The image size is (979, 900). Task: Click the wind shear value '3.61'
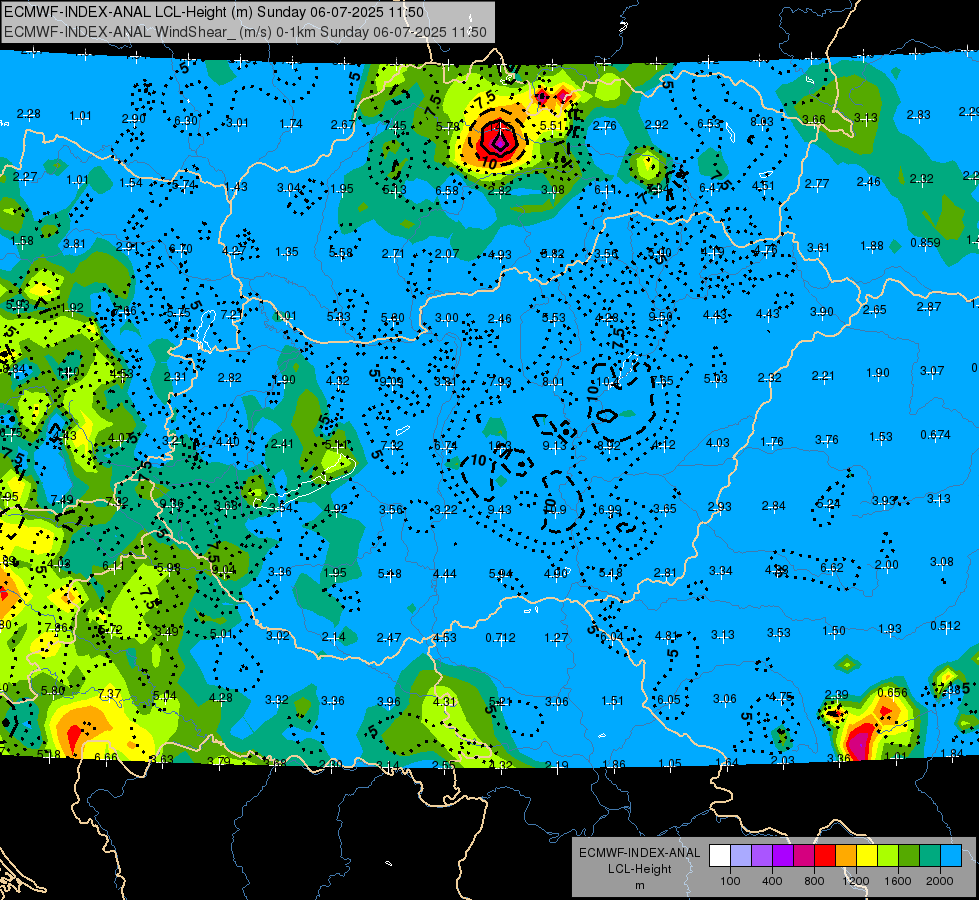pyautogui.click(x=818, y=248)
